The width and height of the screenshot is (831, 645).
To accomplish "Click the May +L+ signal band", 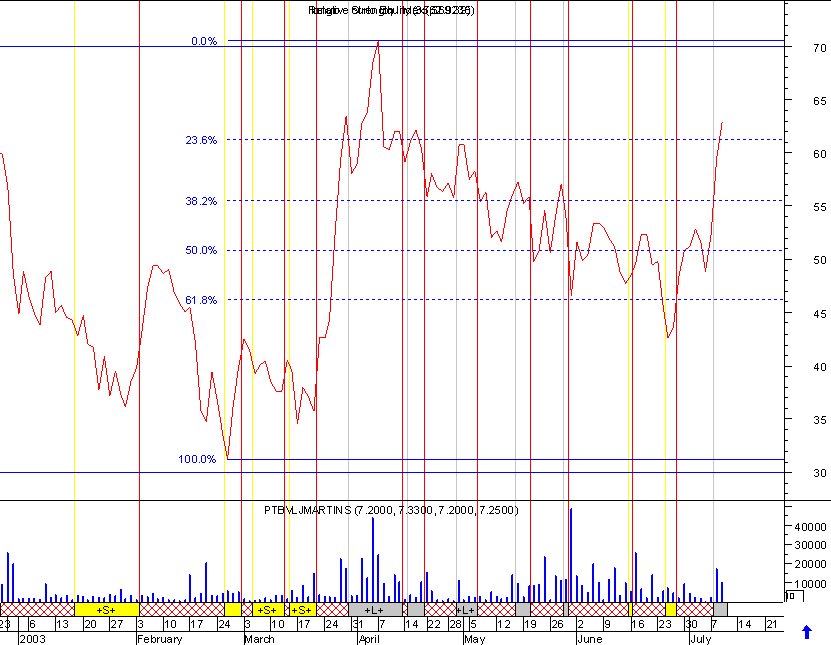I will click(466, 609).
